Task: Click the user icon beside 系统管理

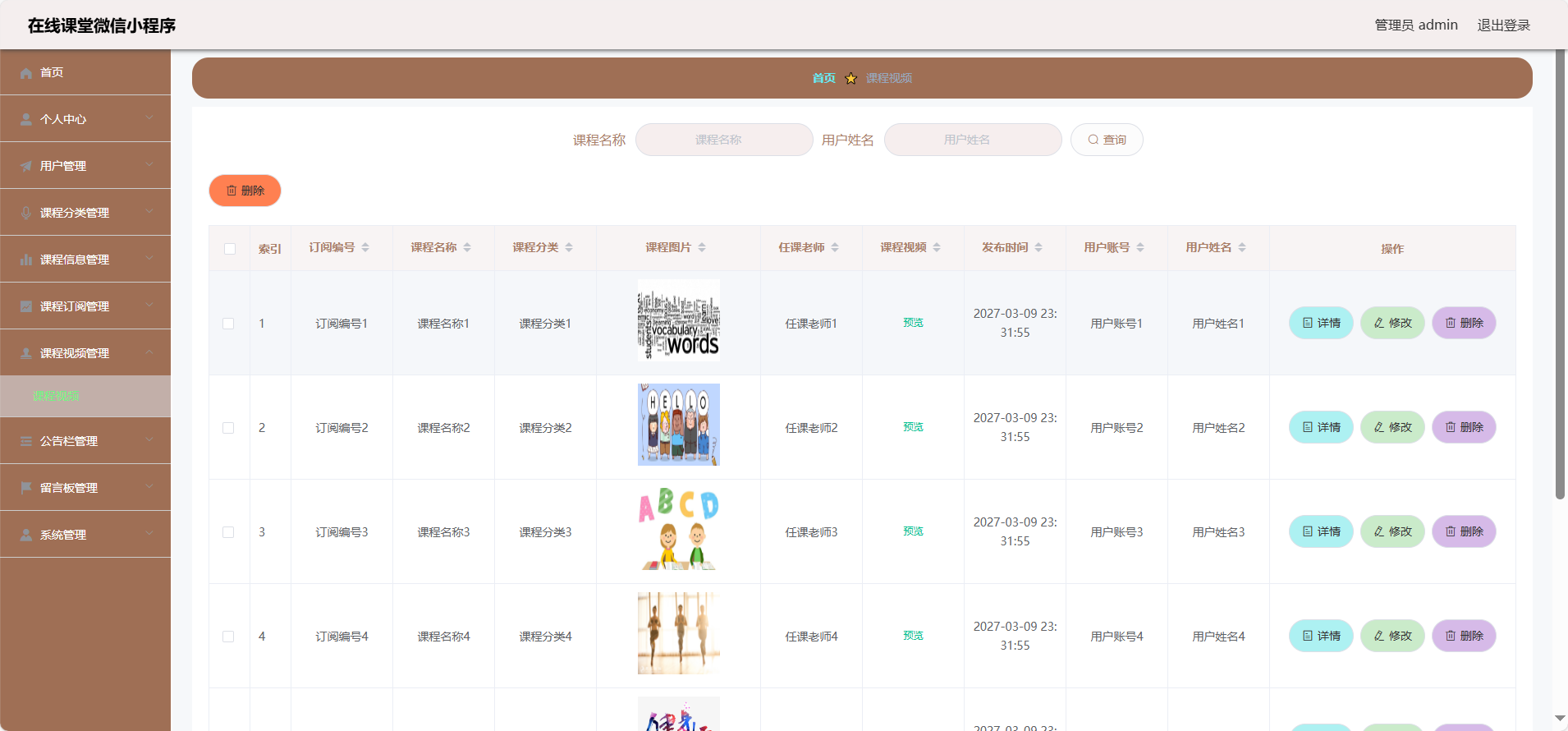Action: (x=26, y=535)
